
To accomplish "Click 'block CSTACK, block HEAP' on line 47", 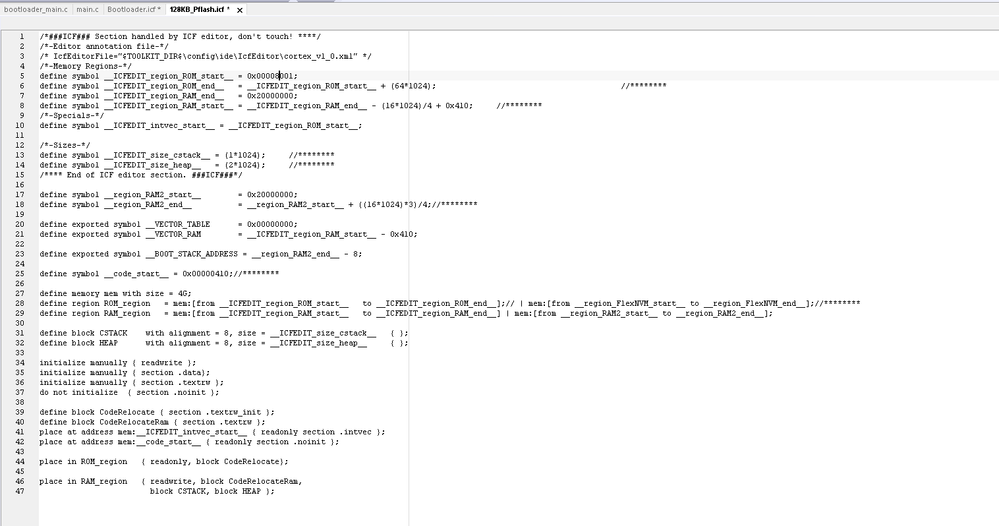I will point(206,492).
